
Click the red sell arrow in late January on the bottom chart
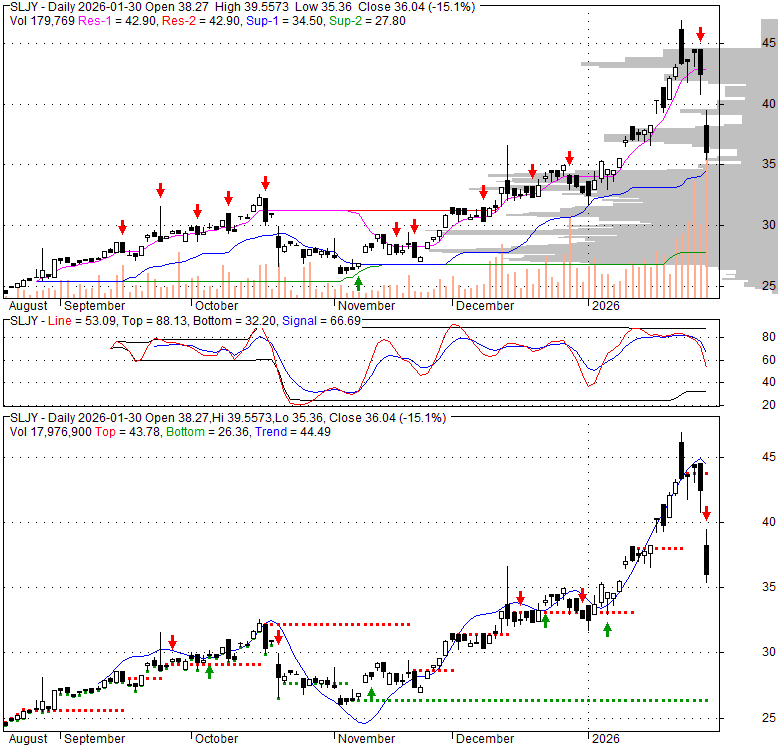706,514
